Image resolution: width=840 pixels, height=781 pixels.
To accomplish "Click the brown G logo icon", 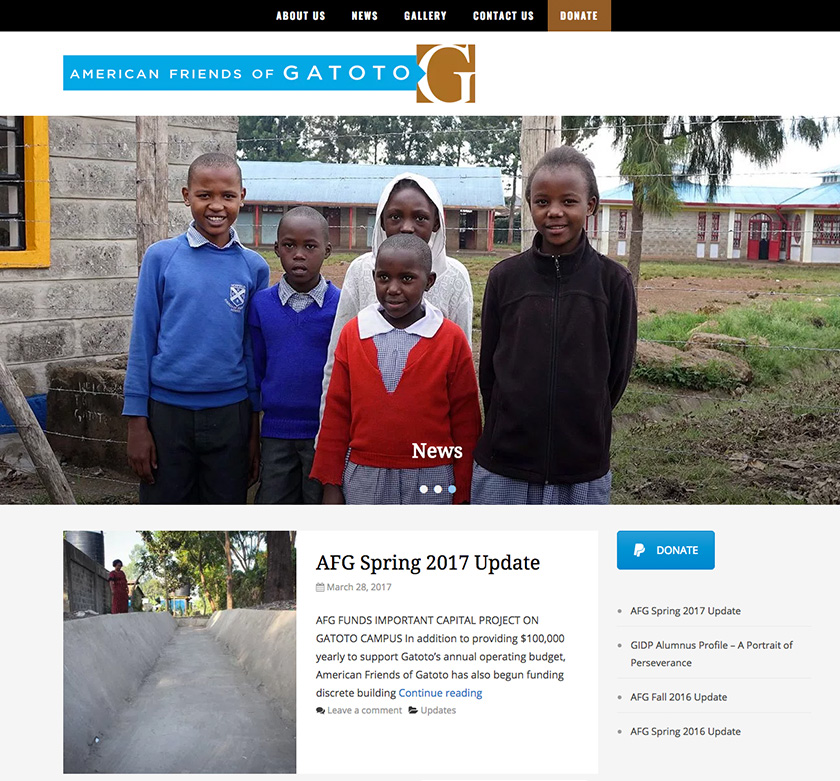I will [446, 73].
